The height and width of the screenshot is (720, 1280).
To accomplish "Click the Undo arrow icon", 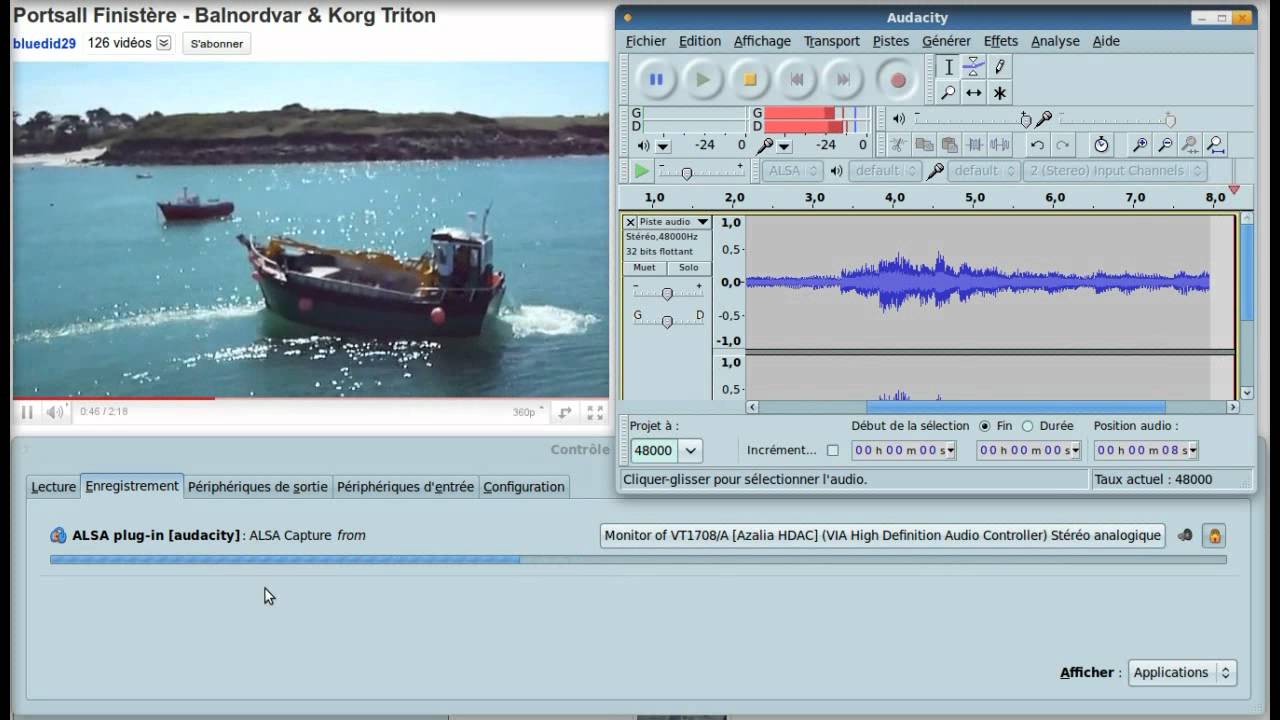I will (x=1038, y=145).
